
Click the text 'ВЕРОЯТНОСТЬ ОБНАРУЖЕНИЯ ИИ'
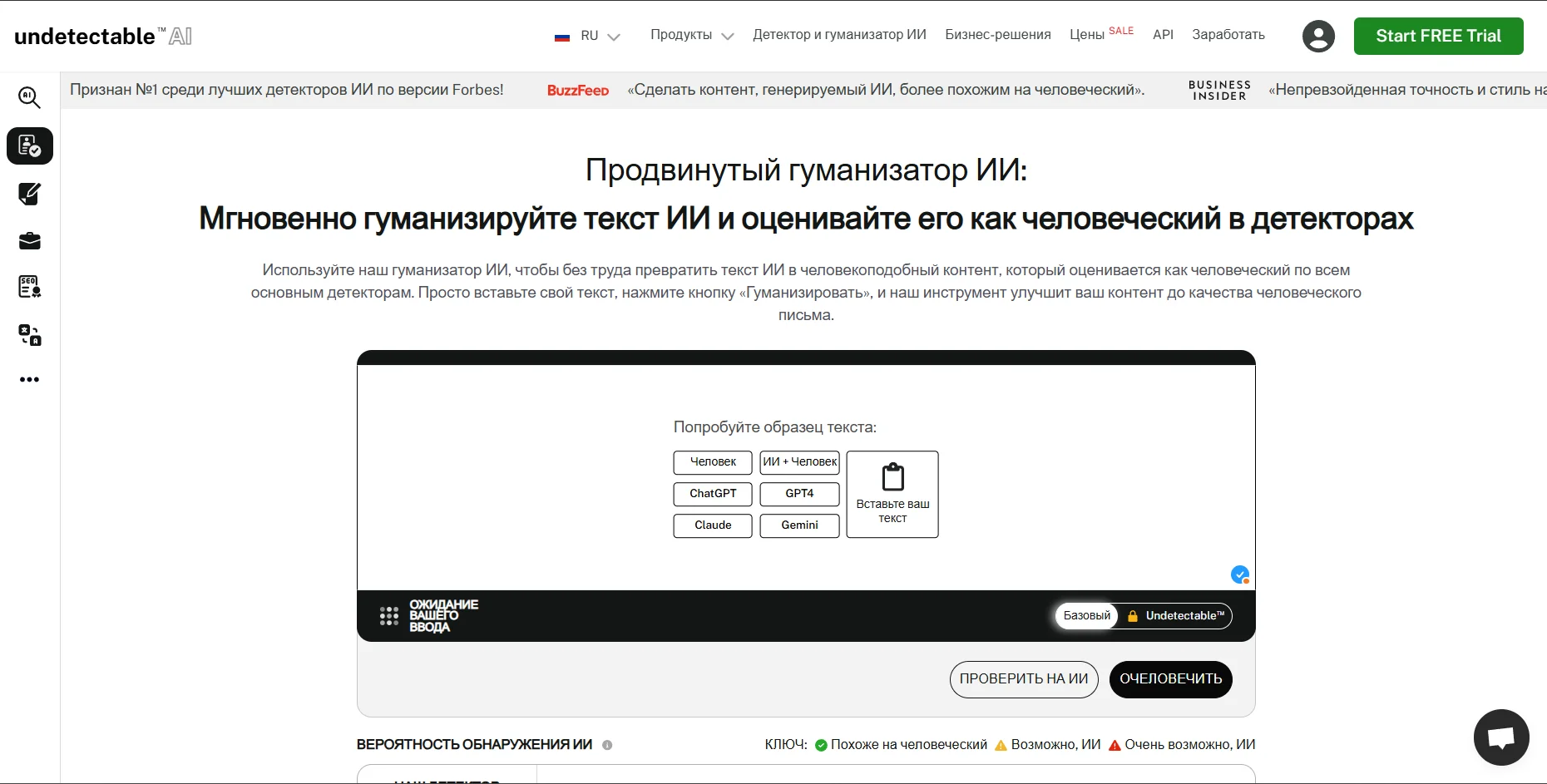coord(475,745)
